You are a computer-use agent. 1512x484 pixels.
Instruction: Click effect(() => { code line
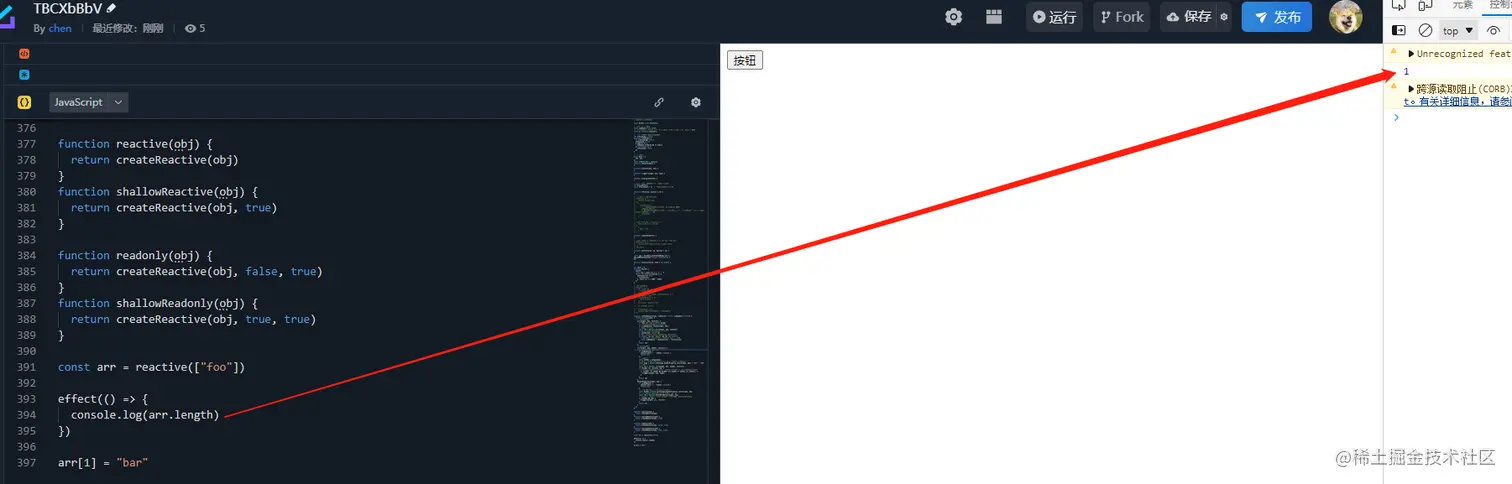tap(103, 399)
